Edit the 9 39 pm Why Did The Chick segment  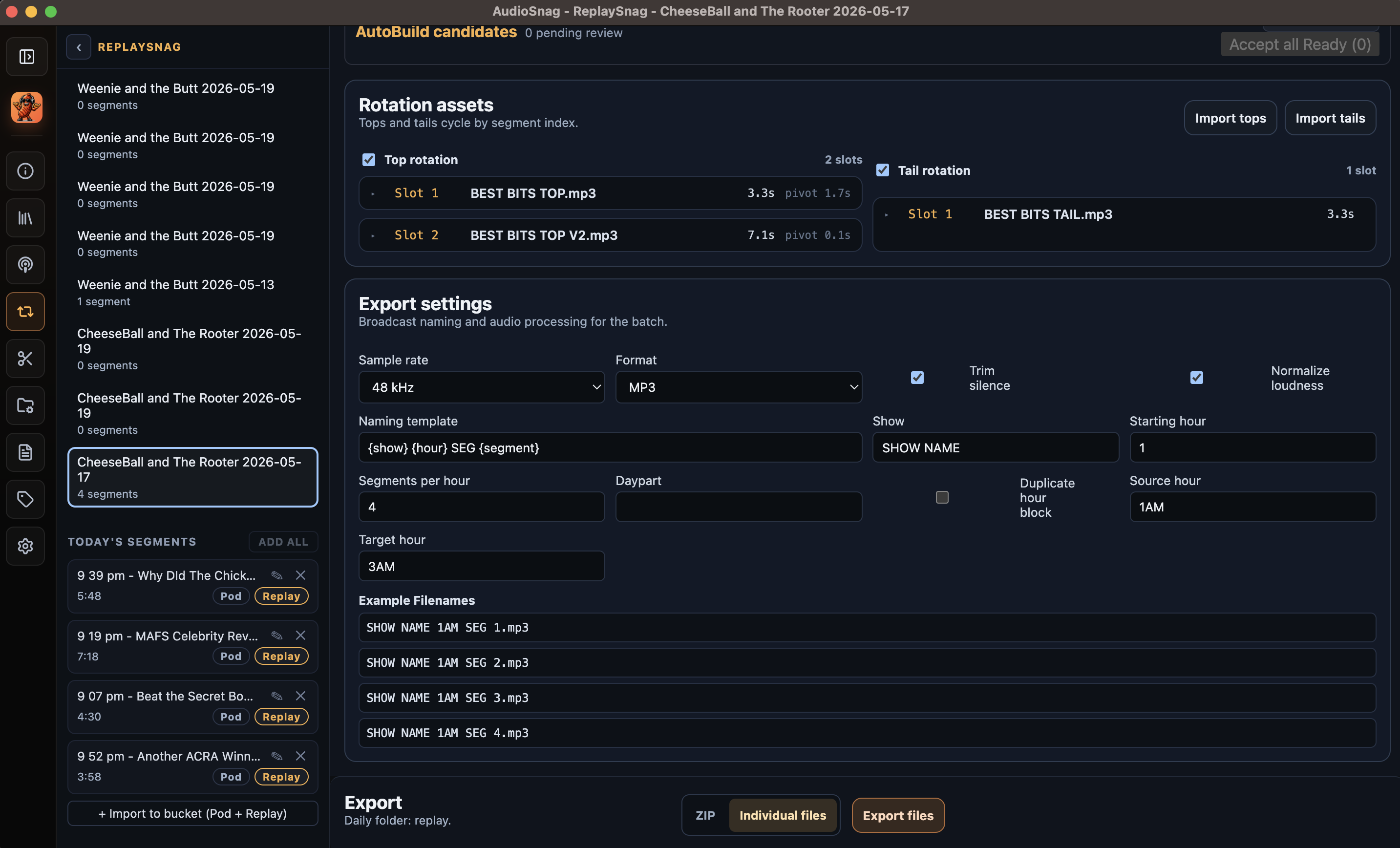(276, 575)
